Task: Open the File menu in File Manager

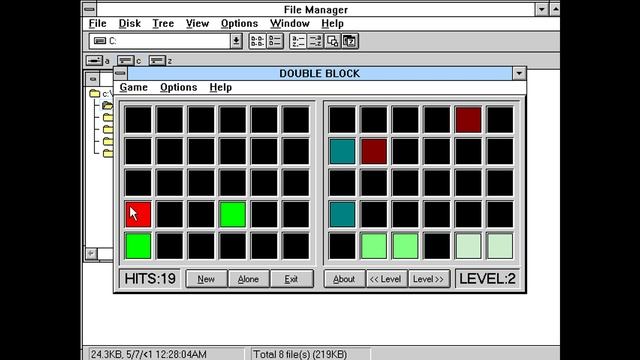Action: pyautogui.click(x=98, y=24)
